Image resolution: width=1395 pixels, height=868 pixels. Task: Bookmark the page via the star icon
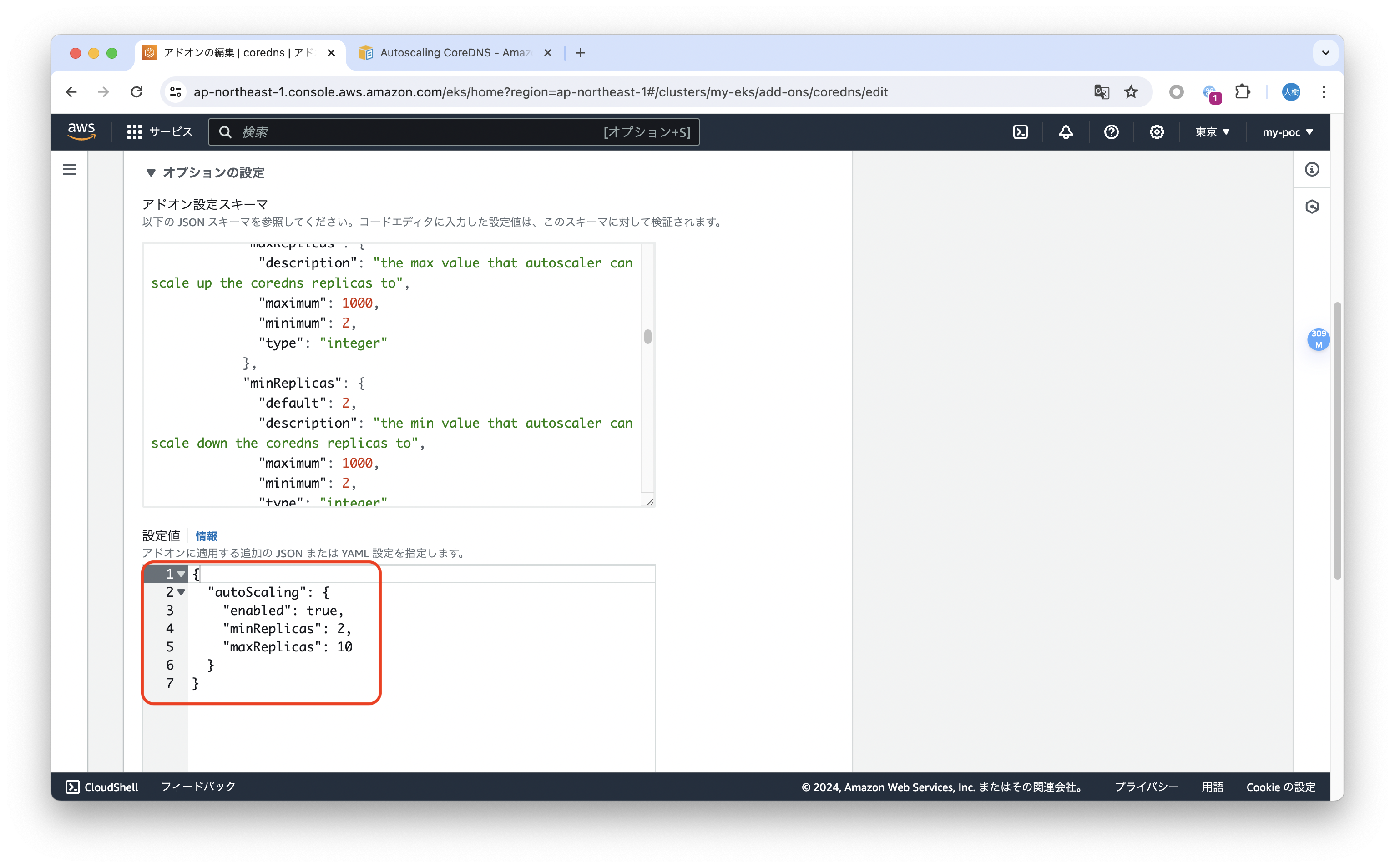point(1130,92)
